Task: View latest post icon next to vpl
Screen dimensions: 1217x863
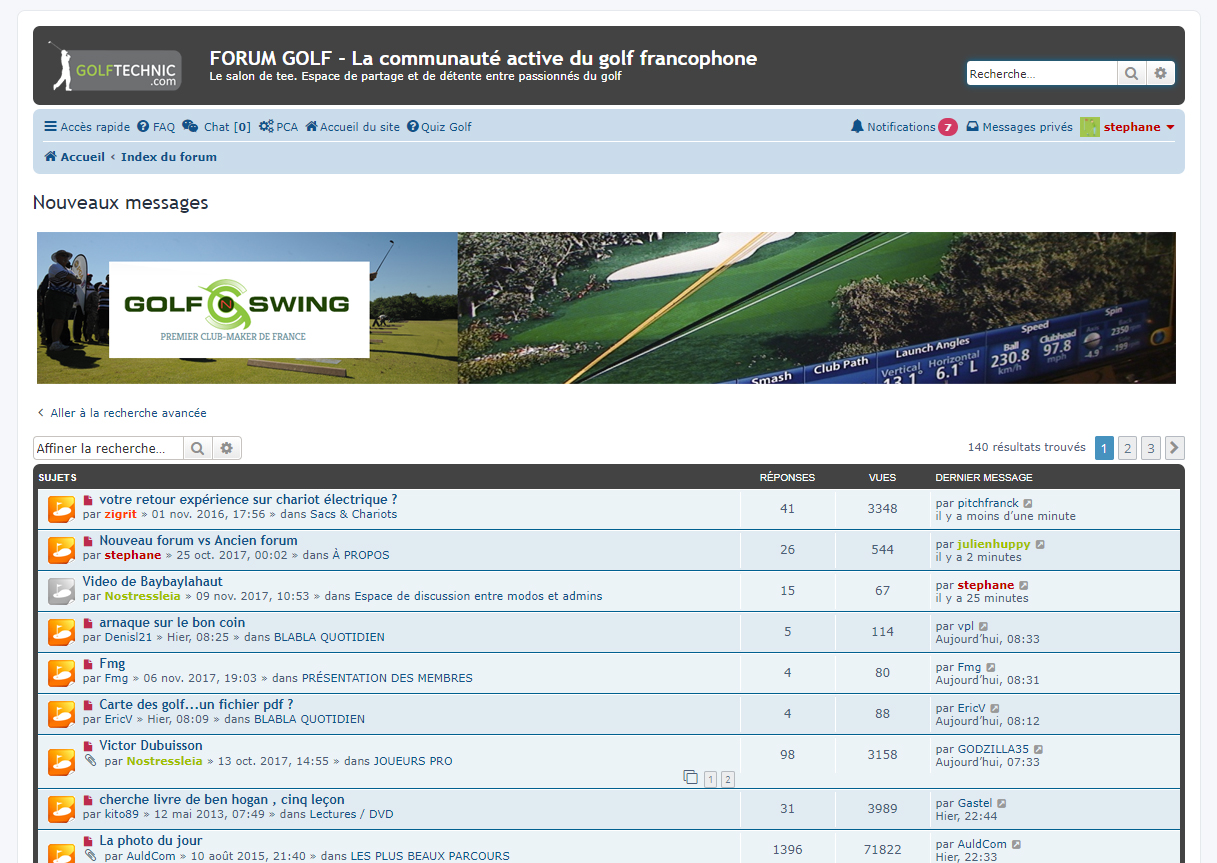Action: tap(983, 627)
